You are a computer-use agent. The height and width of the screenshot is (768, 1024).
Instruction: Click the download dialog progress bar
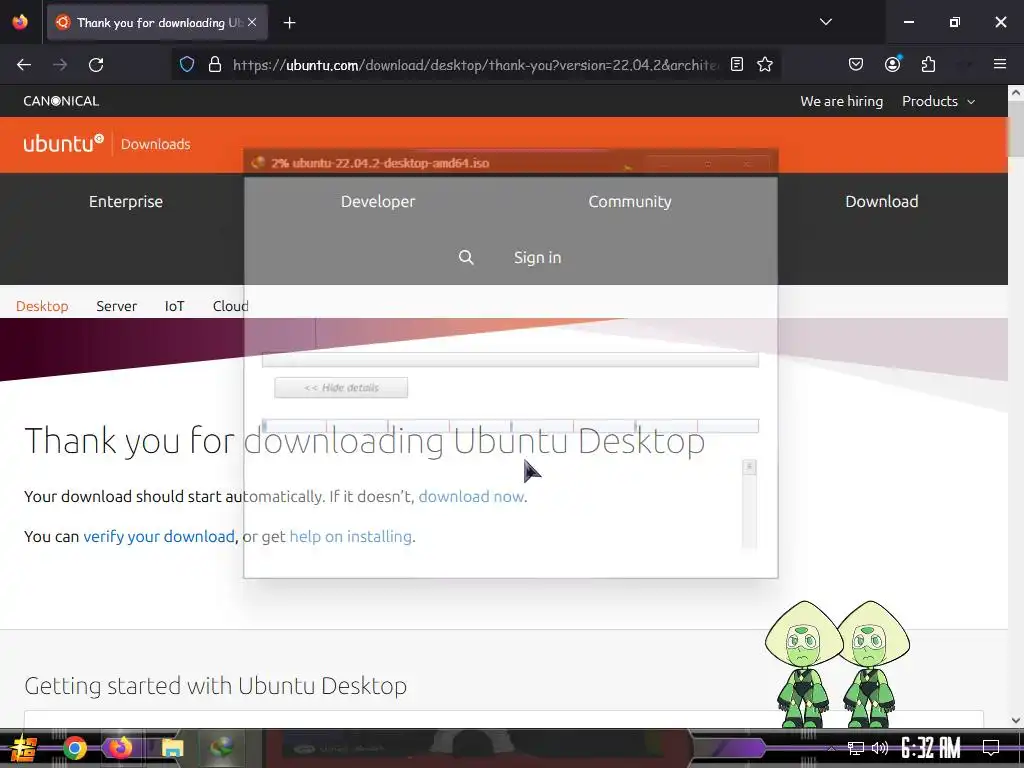pos(510,360)
